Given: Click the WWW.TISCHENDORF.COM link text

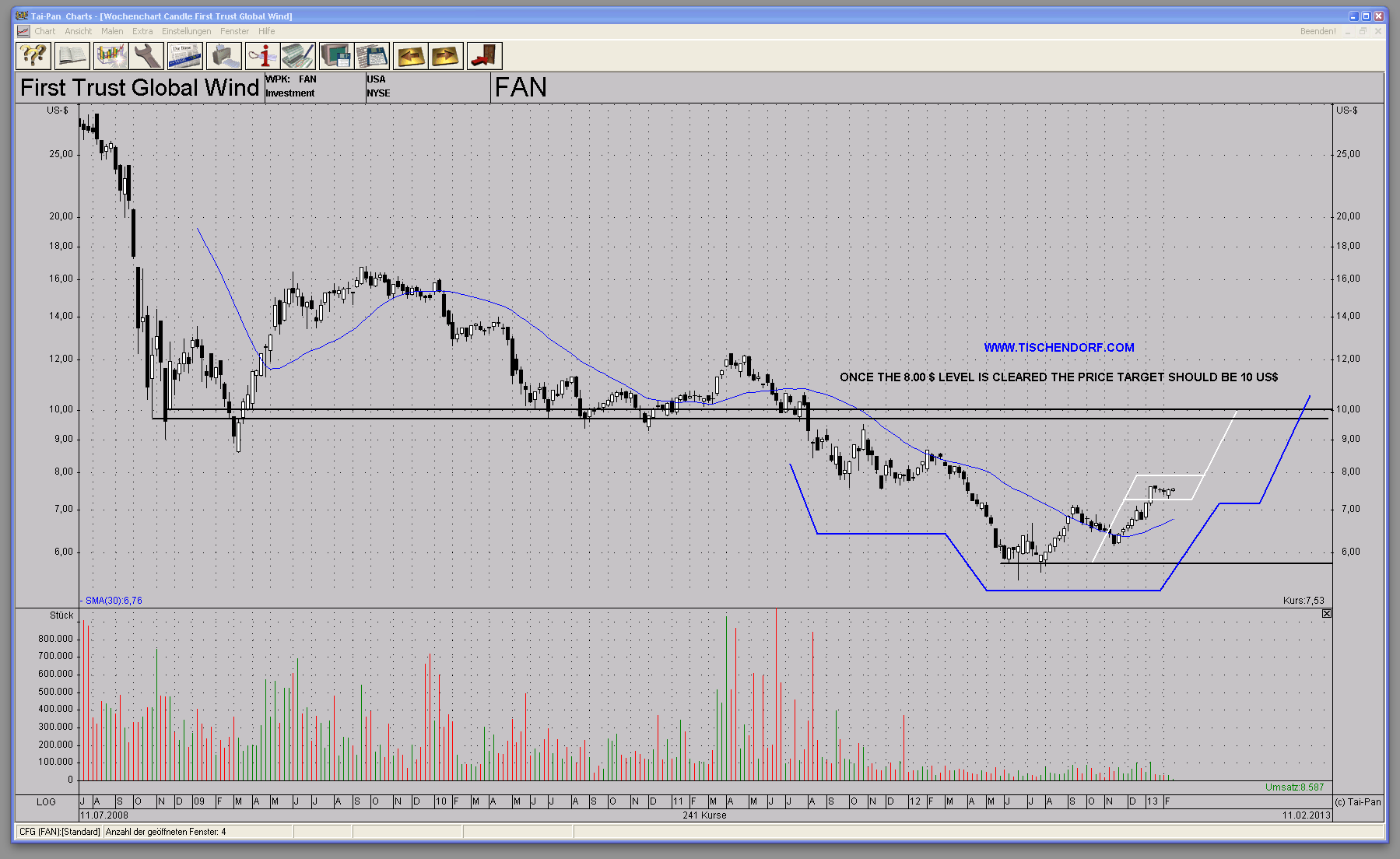Looking at the screenshot, I should pyautogui.click(x=1058, y=348).
